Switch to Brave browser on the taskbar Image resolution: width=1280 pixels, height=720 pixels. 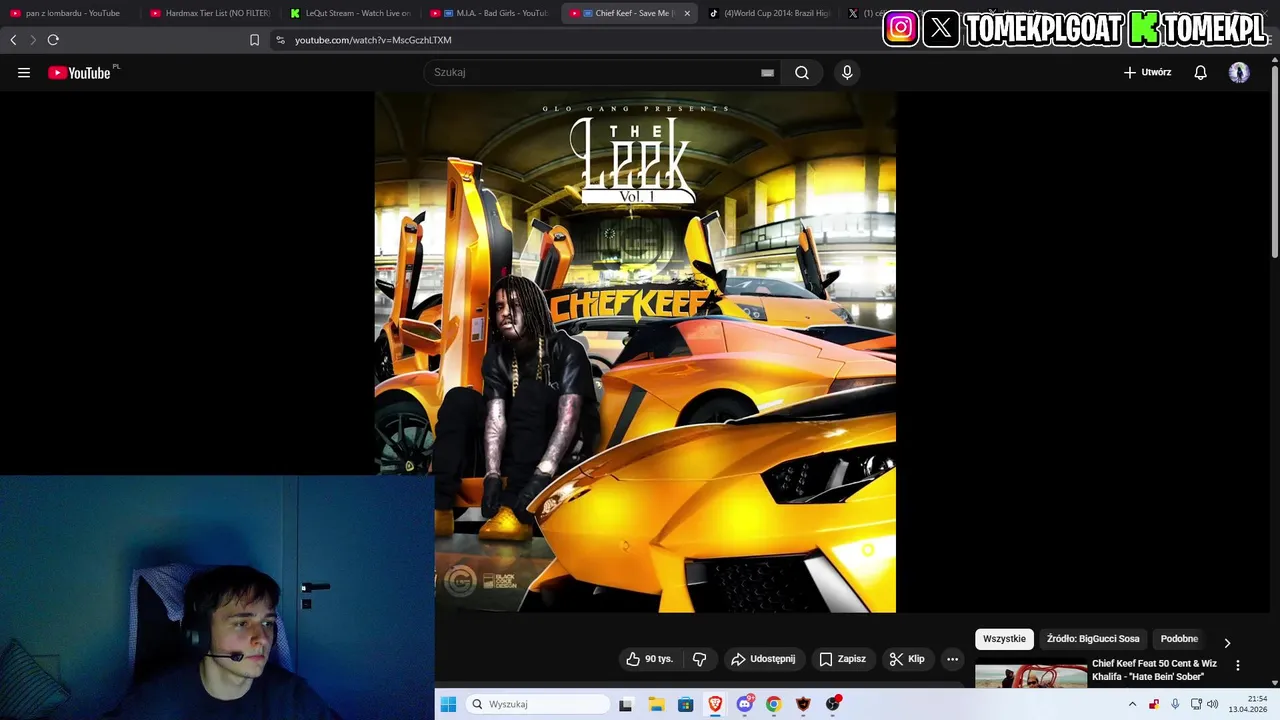tap(715, 704)
